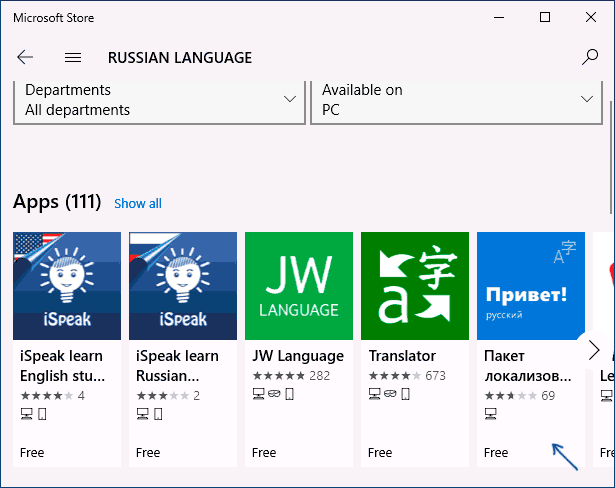This screenshot has height=488, width=615.
Task: Click iSpeak learn Russian... title
Action: pyautogui.click(x=177, y=366)
